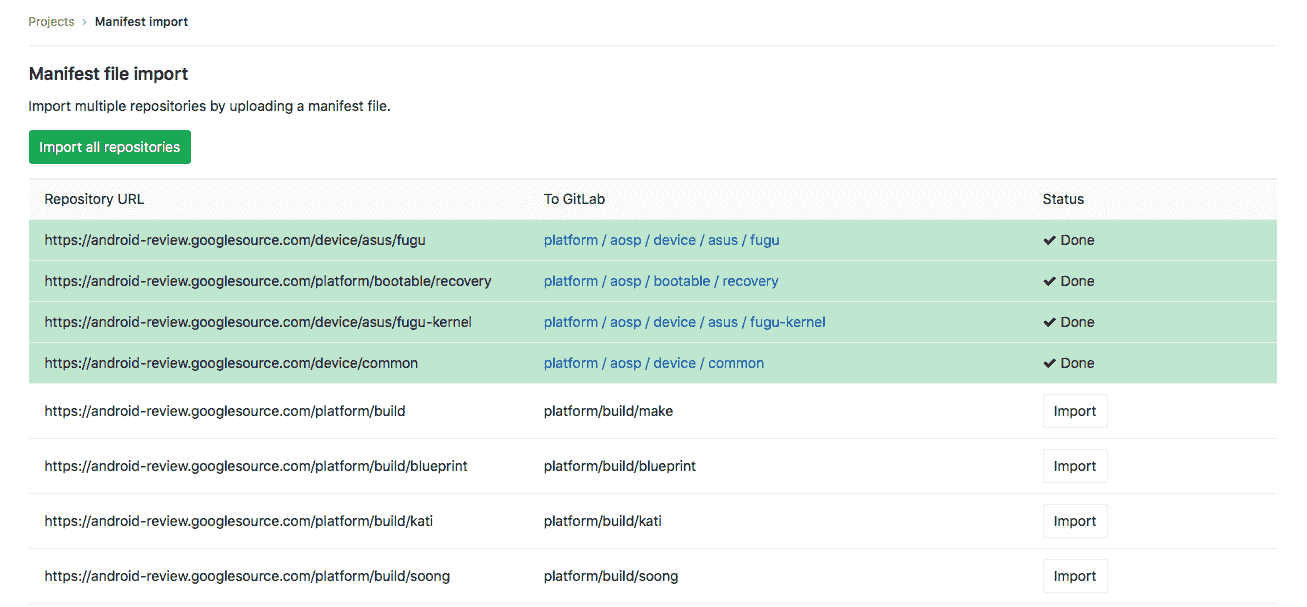
Task: Click the Done checkmark on the fugu-kernel row
Action: click(x=1050, y=322)
